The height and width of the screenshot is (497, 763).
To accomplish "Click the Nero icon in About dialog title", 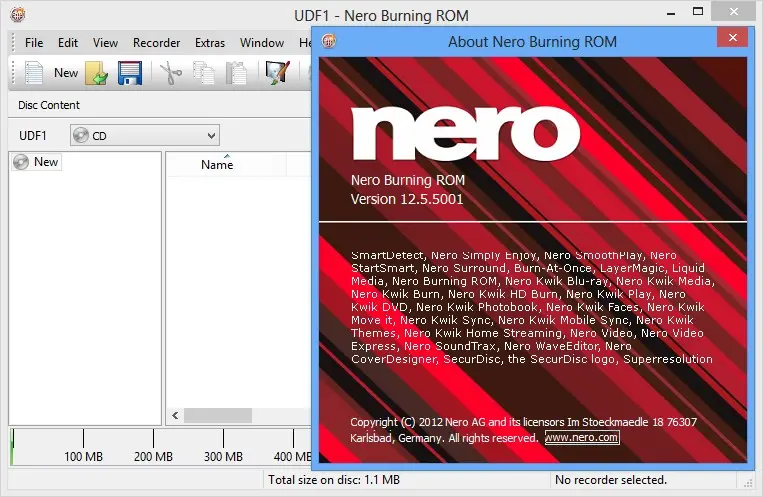I will pos(329,41).
